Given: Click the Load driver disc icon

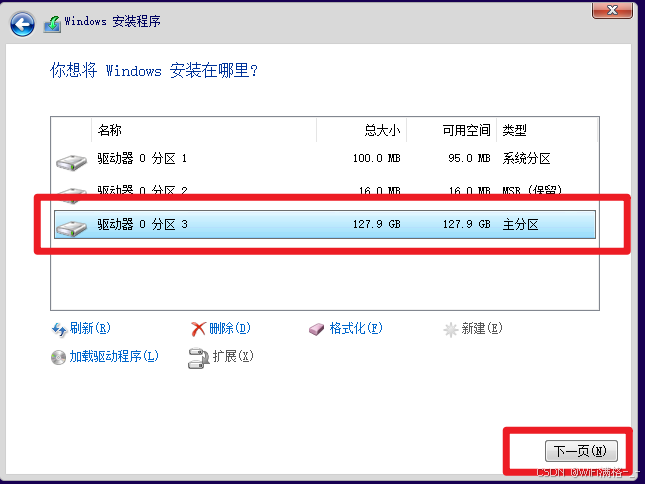Looking at the screenshot, I should click(x=58, y=357).
